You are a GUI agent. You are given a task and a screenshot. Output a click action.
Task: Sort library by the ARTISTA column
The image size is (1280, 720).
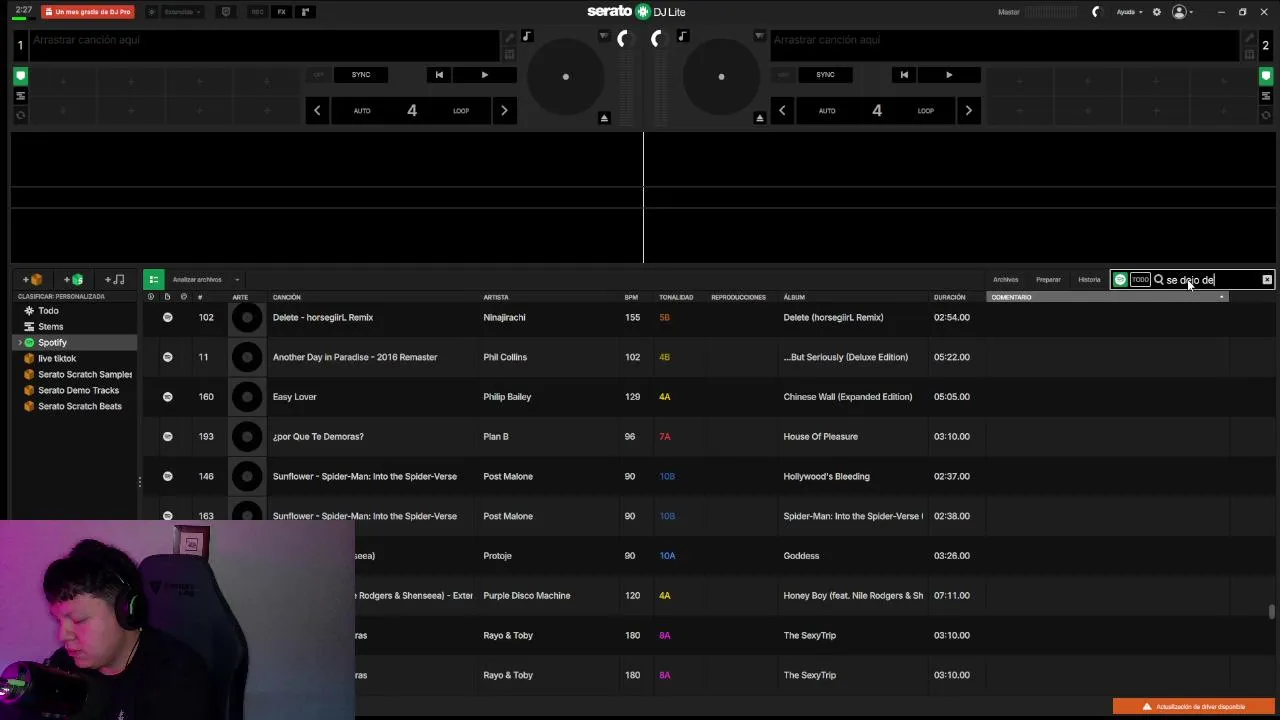(496, 297)
